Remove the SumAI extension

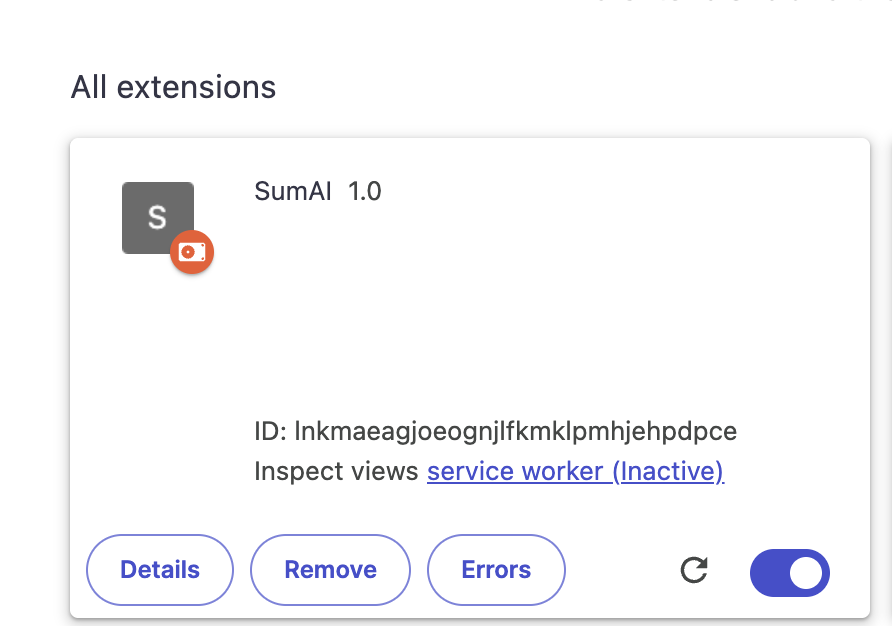click(330, 570)
